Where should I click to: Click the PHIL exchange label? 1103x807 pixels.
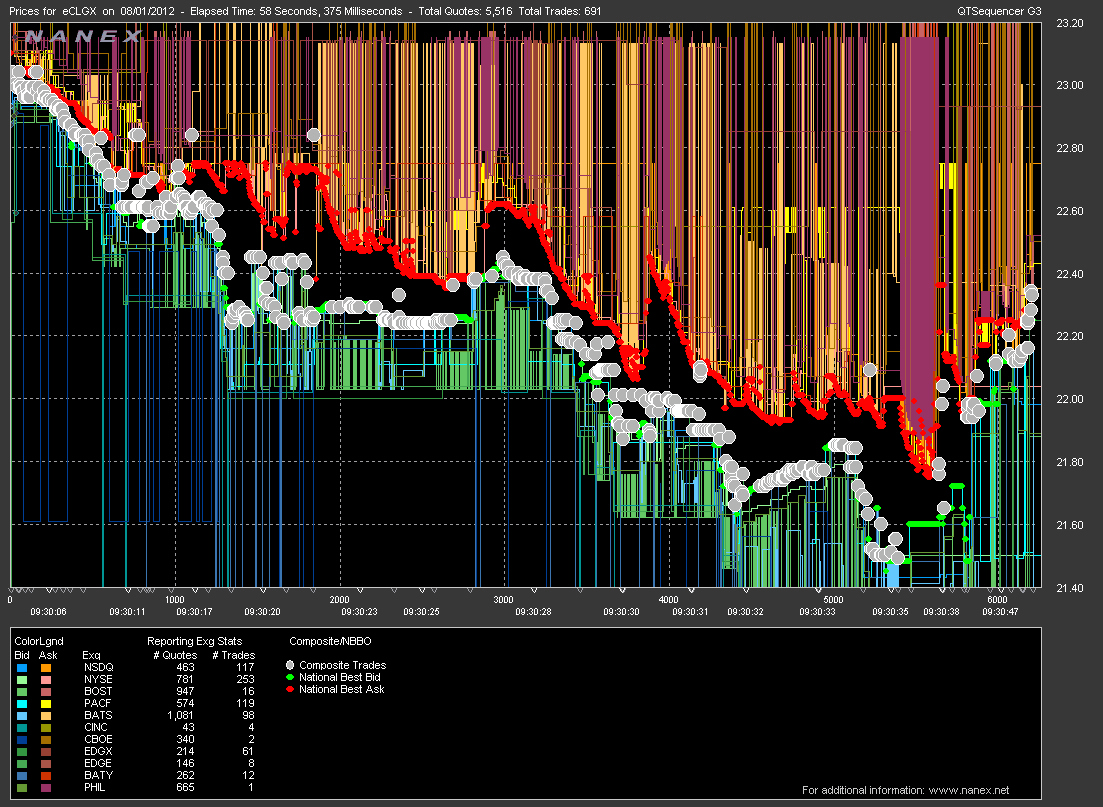pos(94,787)
